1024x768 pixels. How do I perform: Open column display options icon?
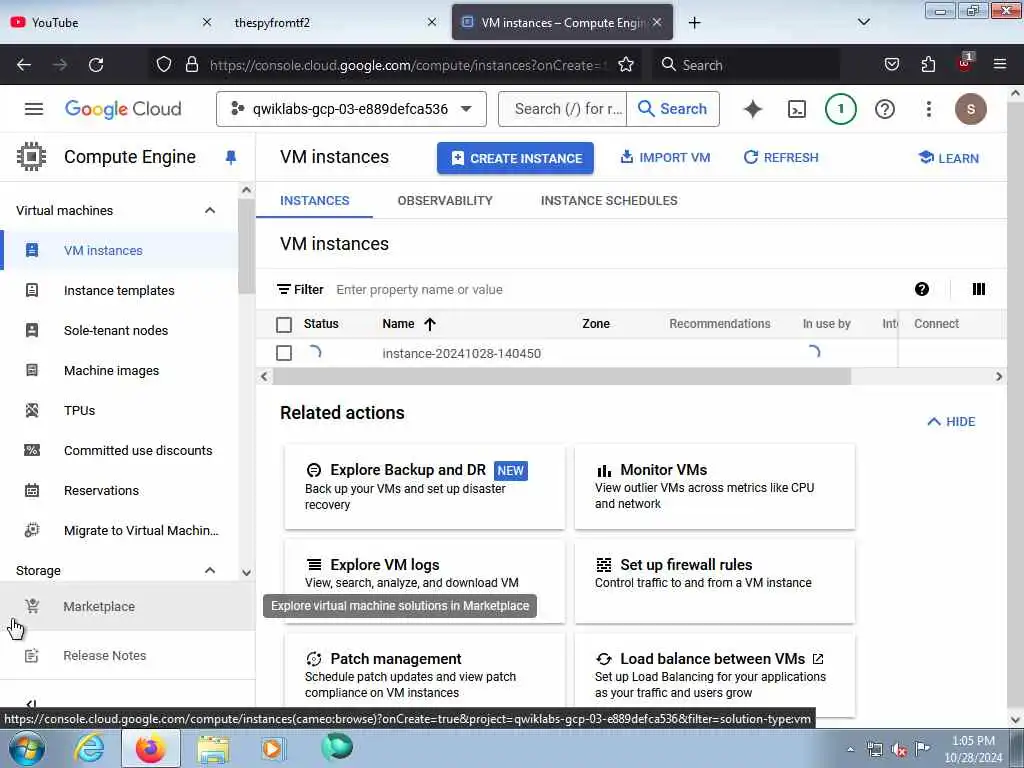978,289
